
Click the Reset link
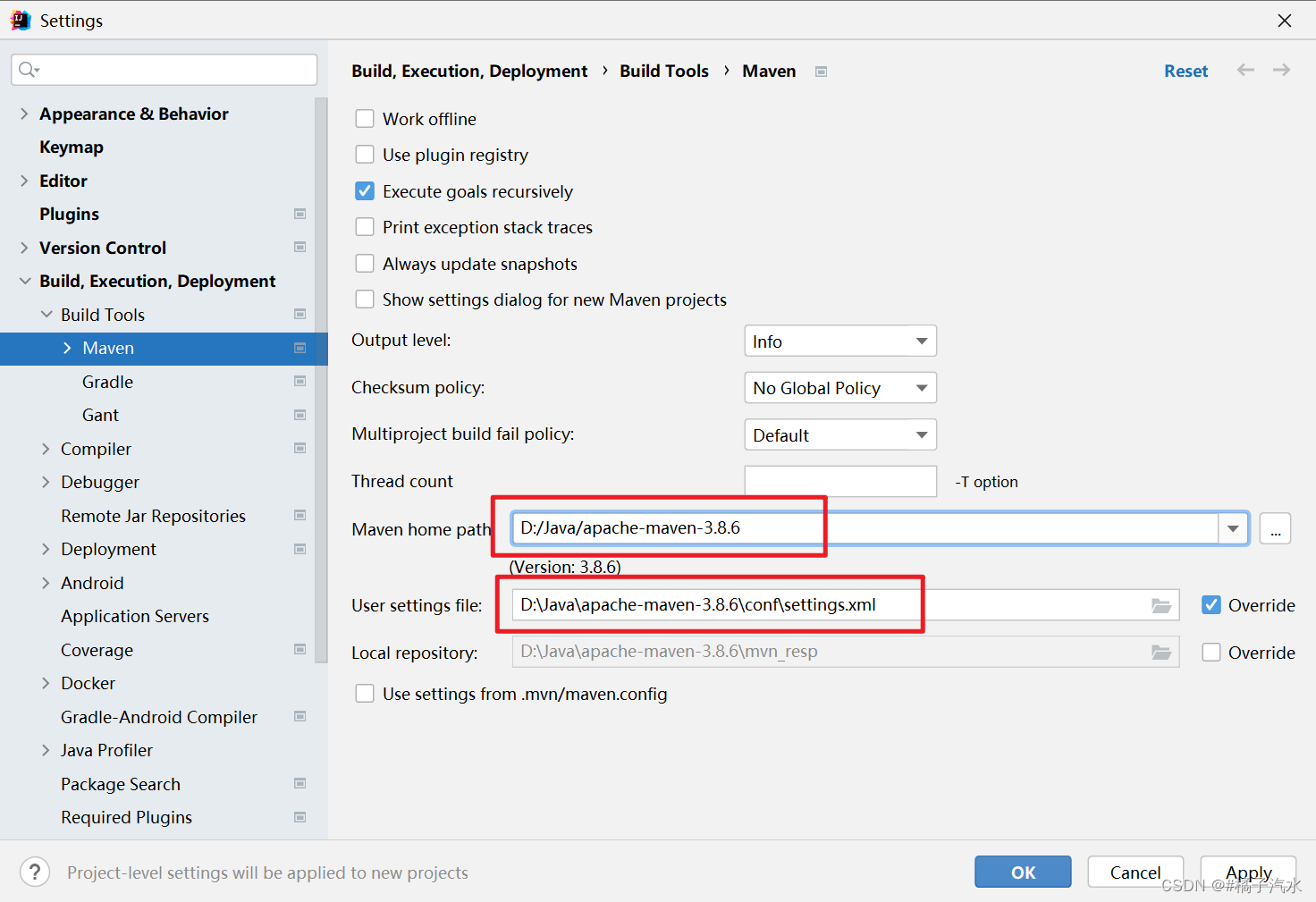tap(1185, 71)
